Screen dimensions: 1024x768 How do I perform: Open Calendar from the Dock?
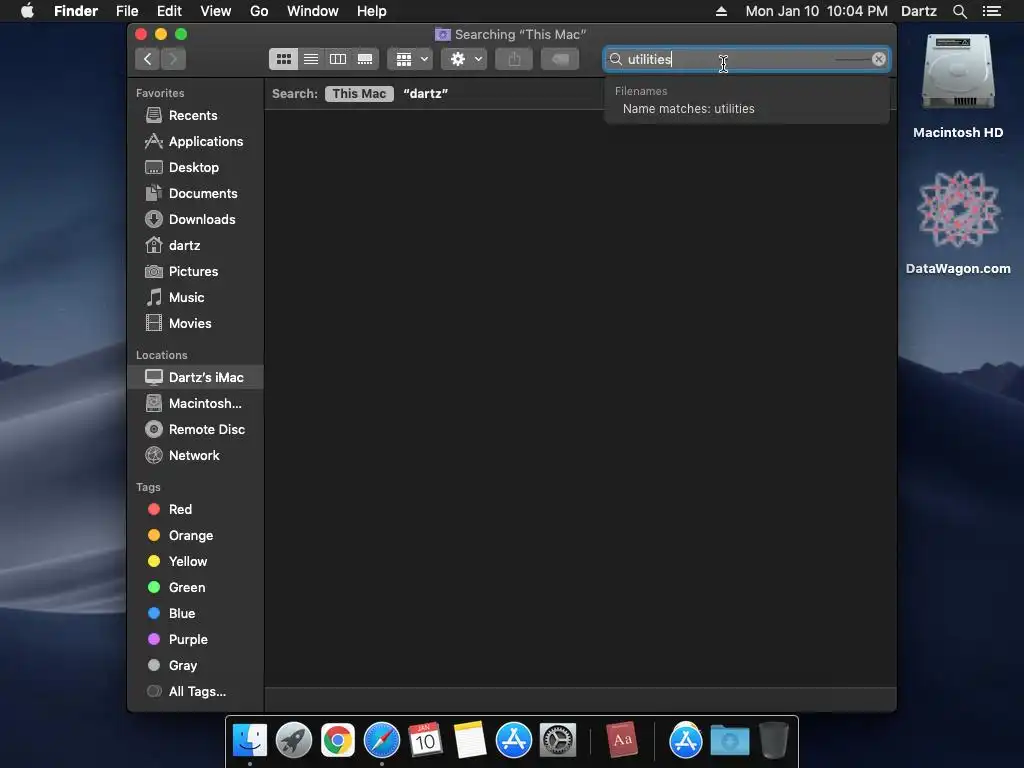pos(425,741)
